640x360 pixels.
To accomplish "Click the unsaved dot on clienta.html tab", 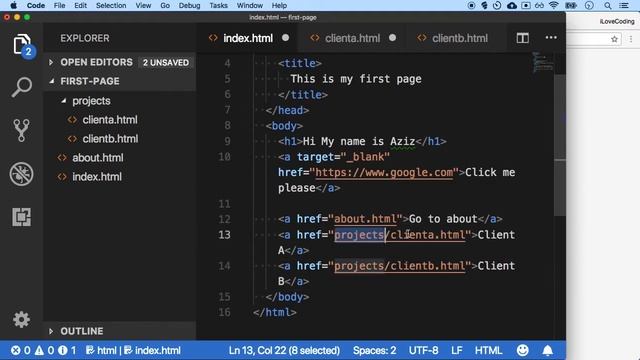I will click(392, 38).
